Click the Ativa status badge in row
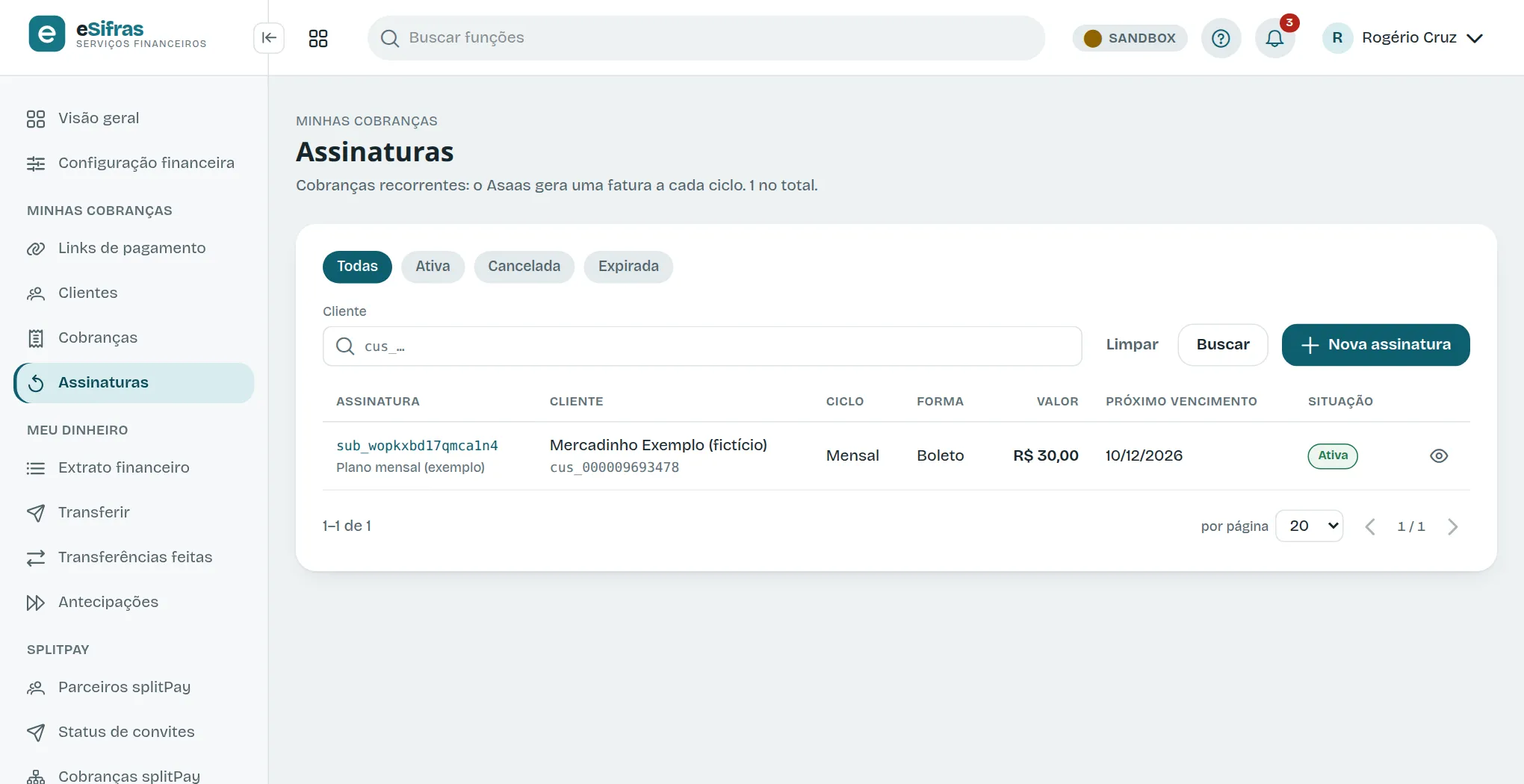Image resolution: width=1524 pixels, height=784 pixels. click(1333, 456)
